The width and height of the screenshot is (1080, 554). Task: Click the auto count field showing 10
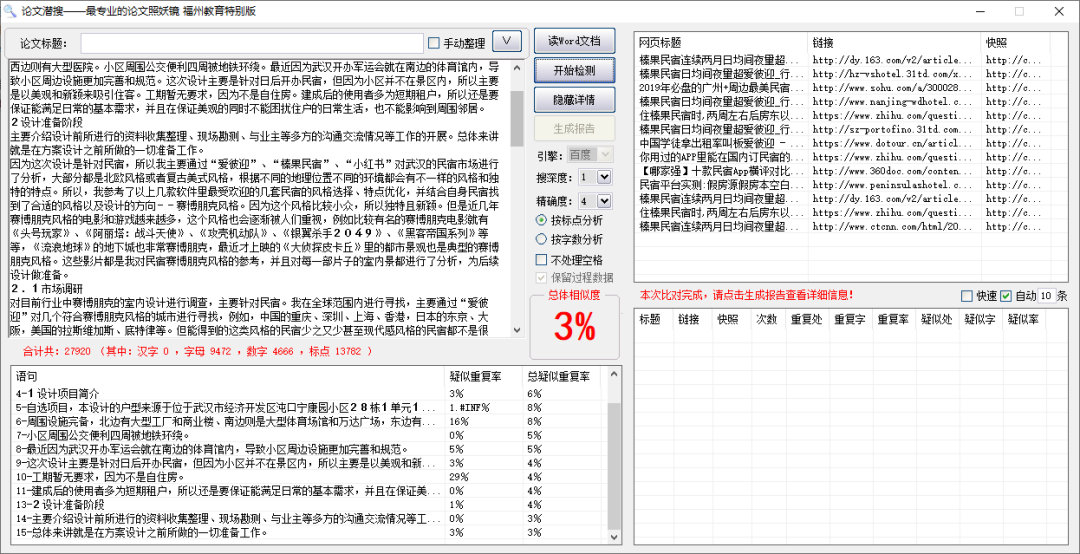tap(1046, 296)
